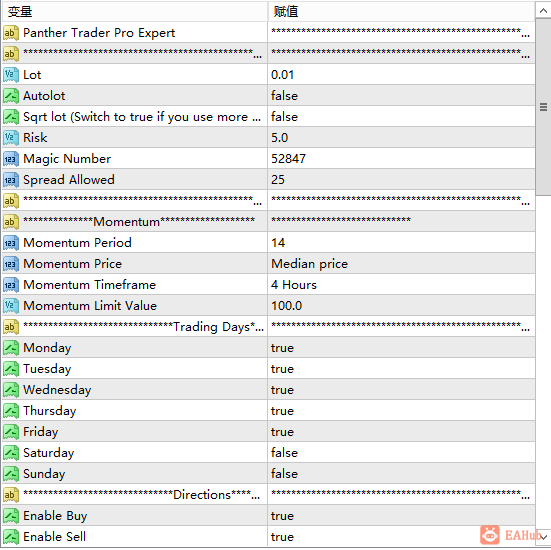
Task: Click the boolean icon next to Wednesday
Action: pos(11,390)
